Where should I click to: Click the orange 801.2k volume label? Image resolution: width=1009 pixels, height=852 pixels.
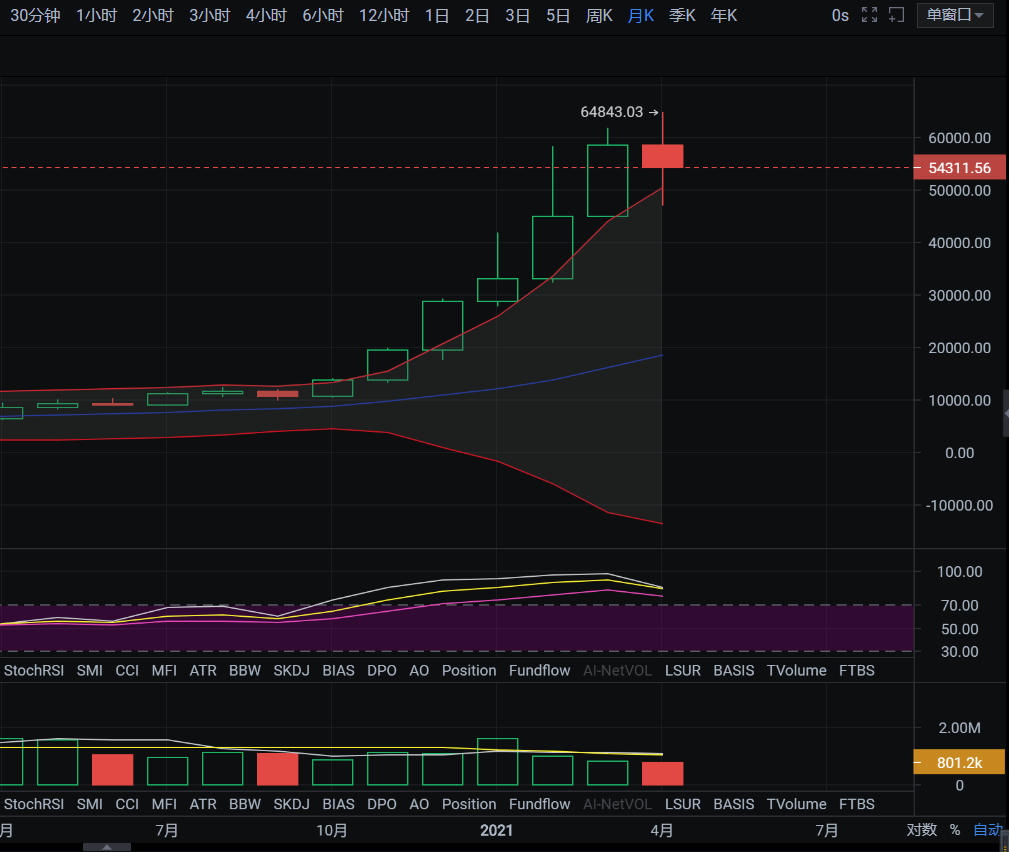tap(958, 762)
